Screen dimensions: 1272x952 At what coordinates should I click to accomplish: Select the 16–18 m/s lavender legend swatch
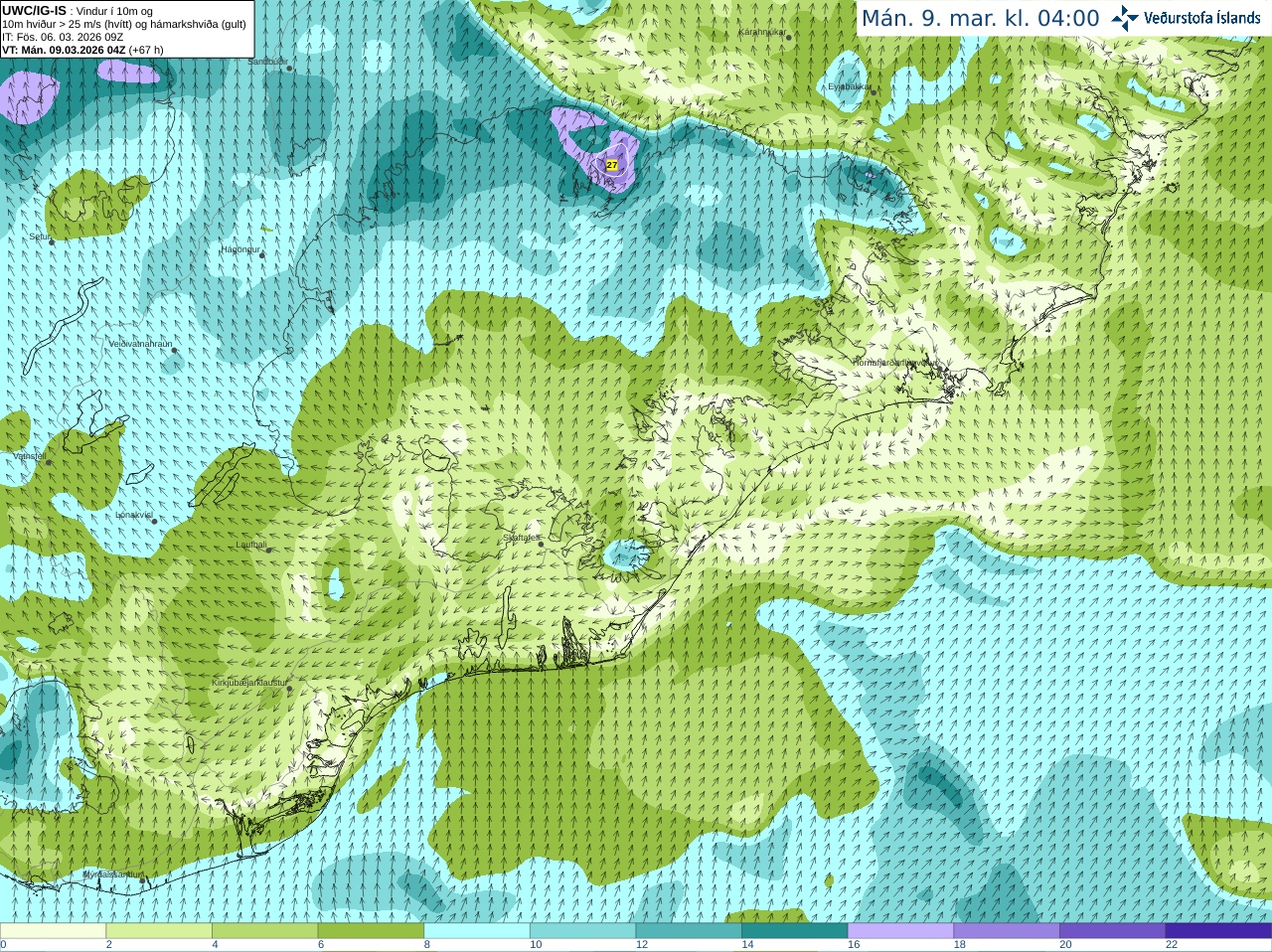pos(900,931)
